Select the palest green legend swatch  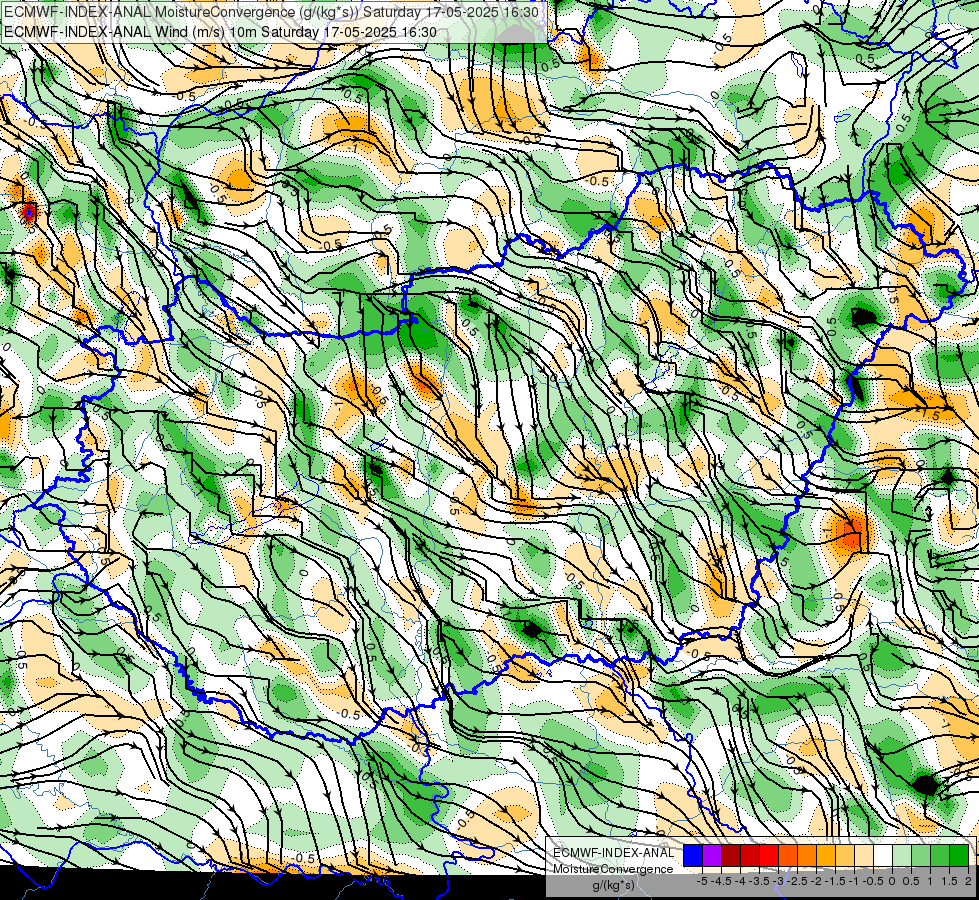902,855
